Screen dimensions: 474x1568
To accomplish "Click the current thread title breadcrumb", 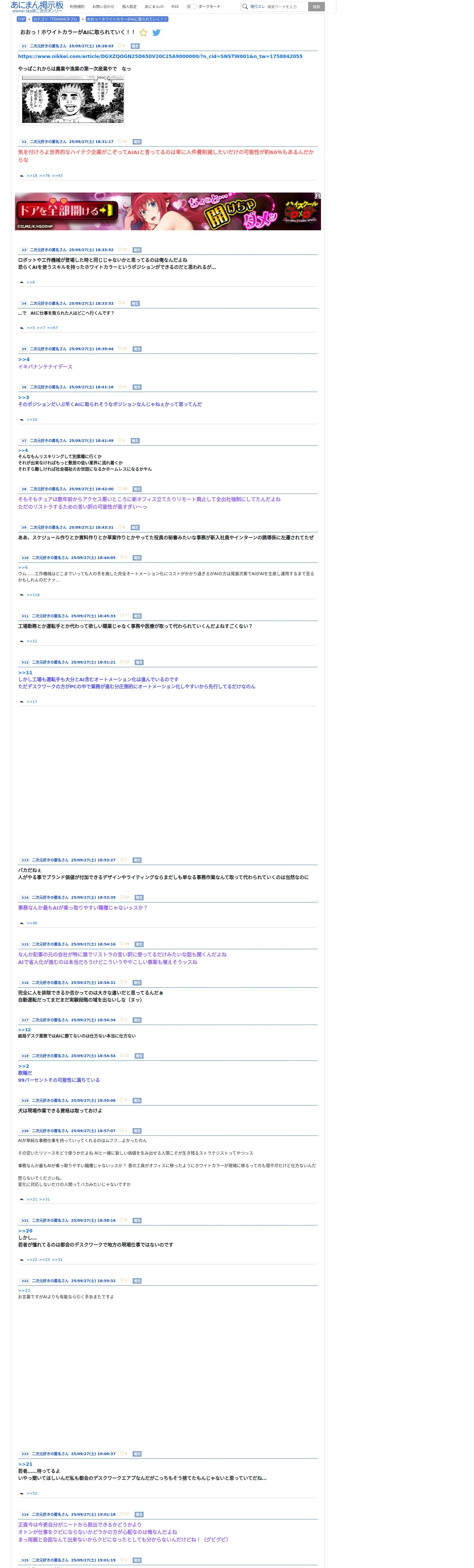I will 127,19.
